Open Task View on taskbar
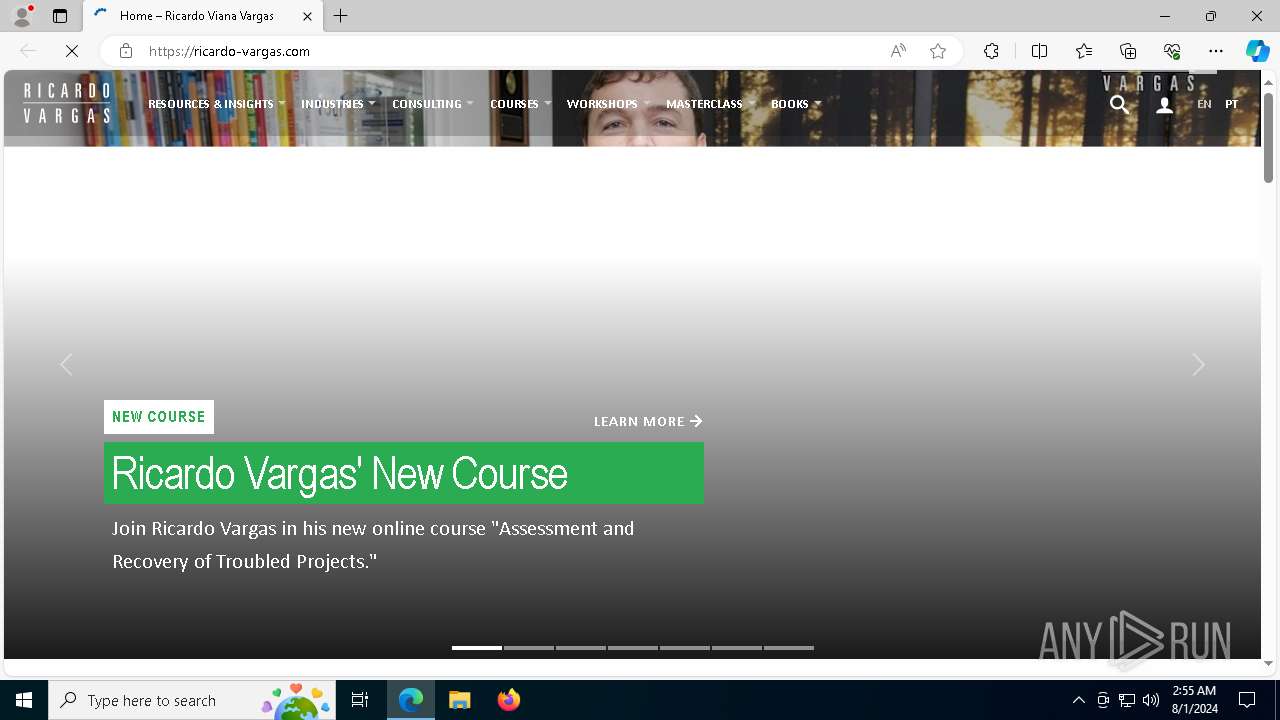Viewport: 1280px width, 720px height. point(360,700)
